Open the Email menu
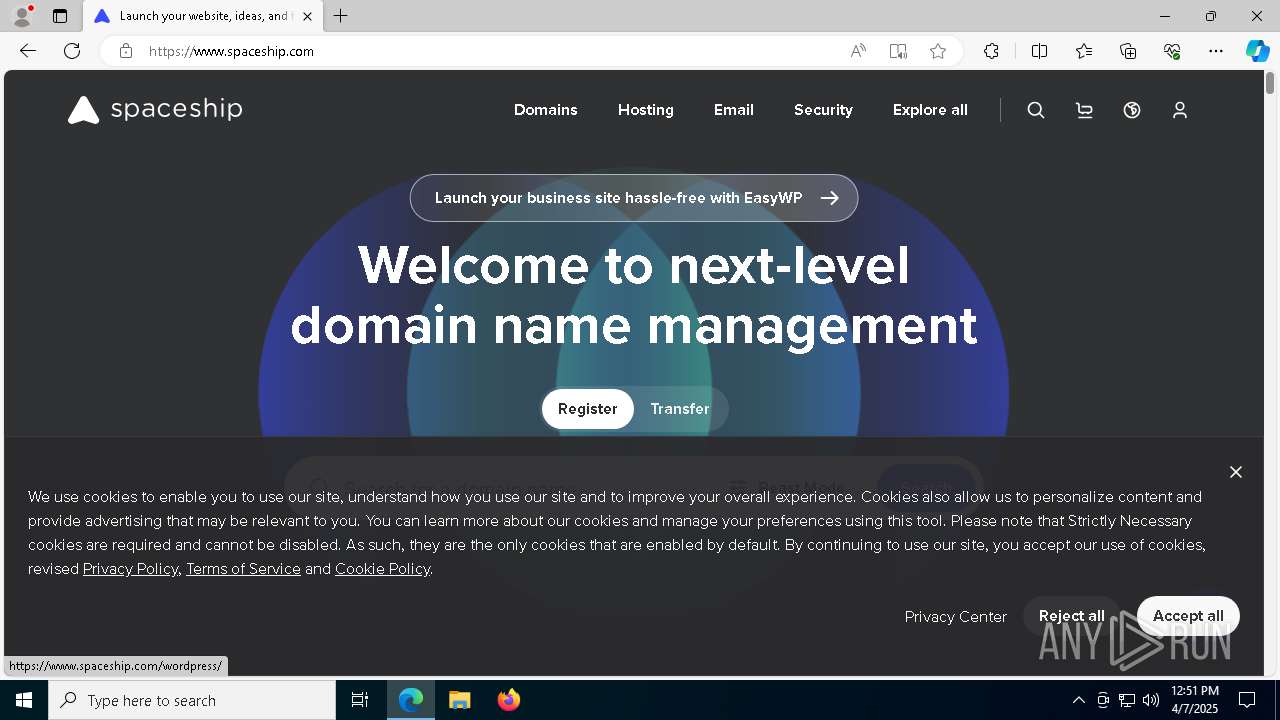Screen dimensions: 1280x720 [x=734, y=110]
